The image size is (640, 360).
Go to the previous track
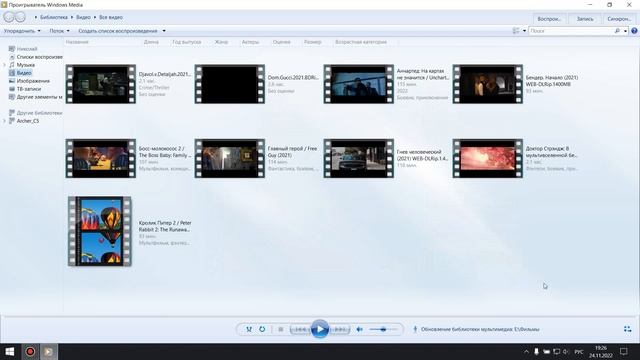coord(300,329)
